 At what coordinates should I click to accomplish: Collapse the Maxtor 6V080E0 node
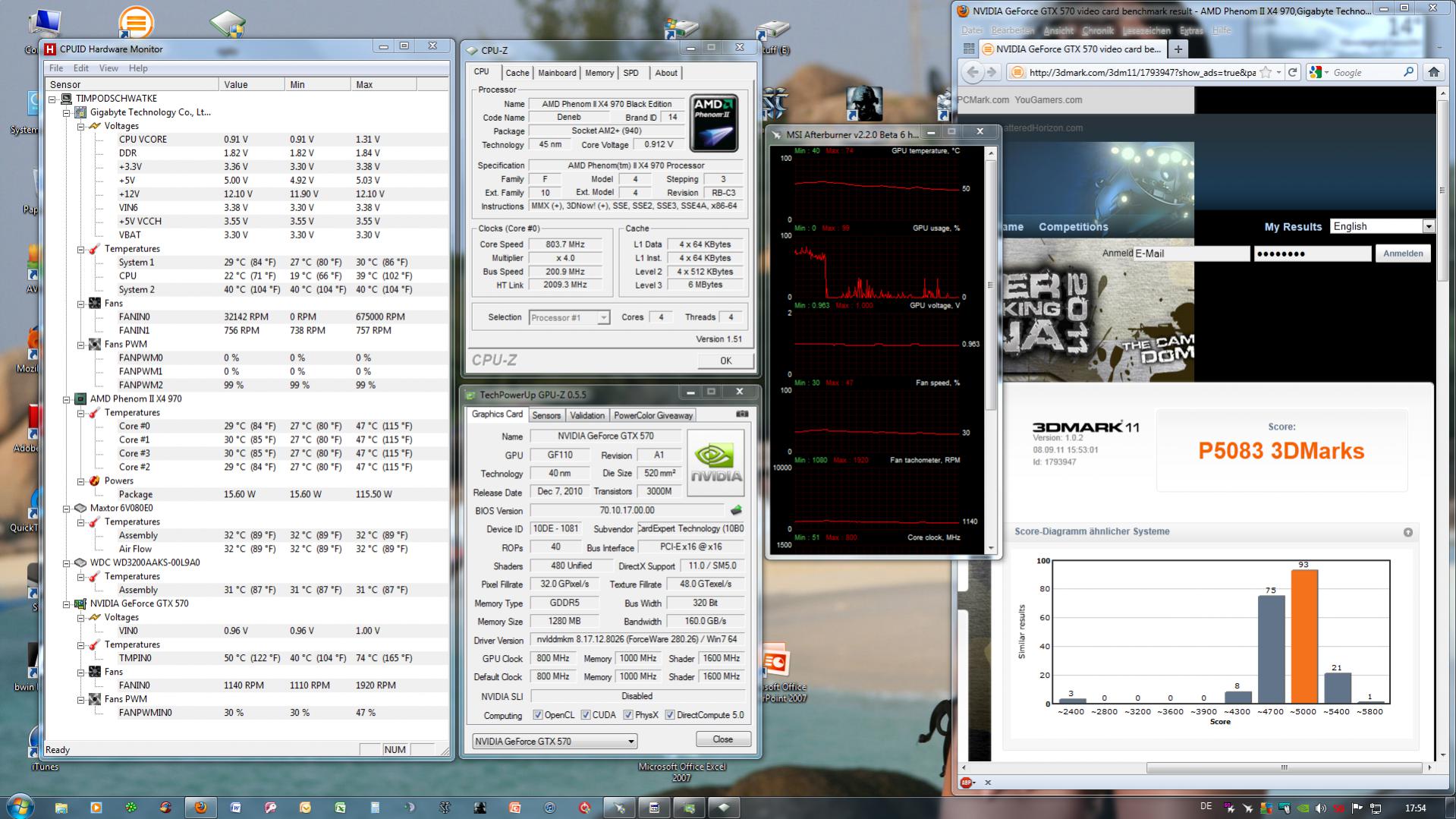pos(67,509)
